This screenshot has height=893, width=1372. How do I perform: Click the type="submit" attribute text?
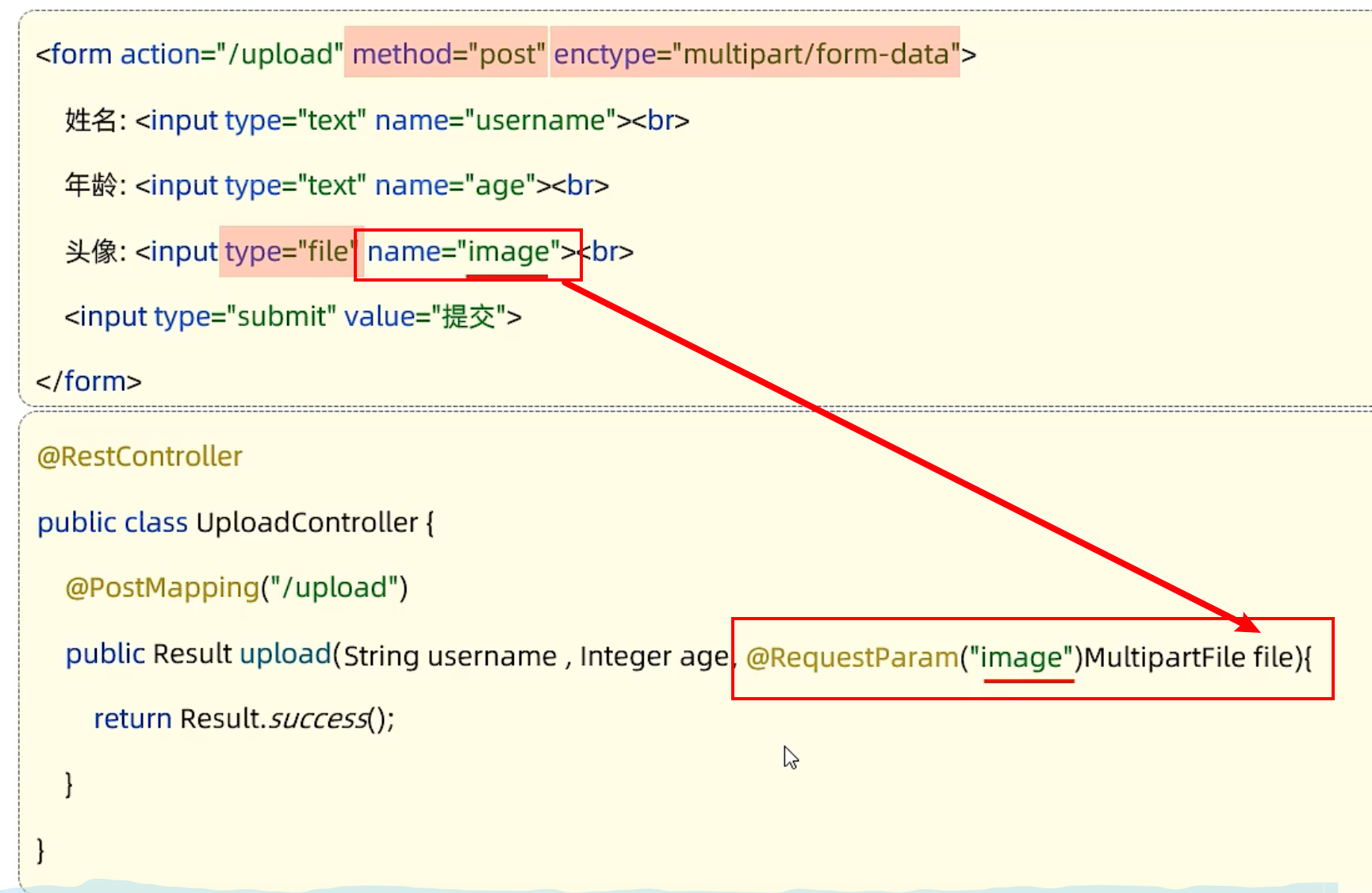click(246, 316)
